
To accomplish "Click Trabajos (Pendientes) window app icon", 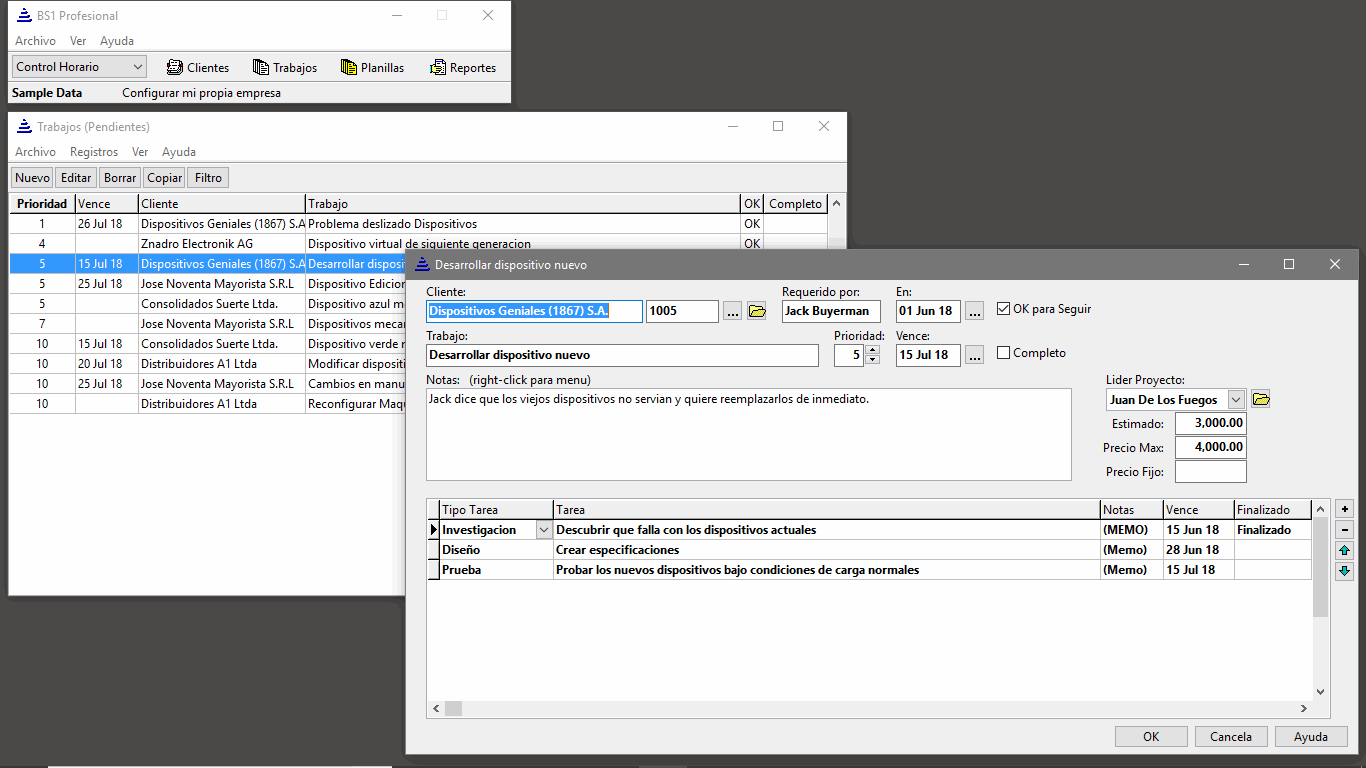I will [24, 127].
